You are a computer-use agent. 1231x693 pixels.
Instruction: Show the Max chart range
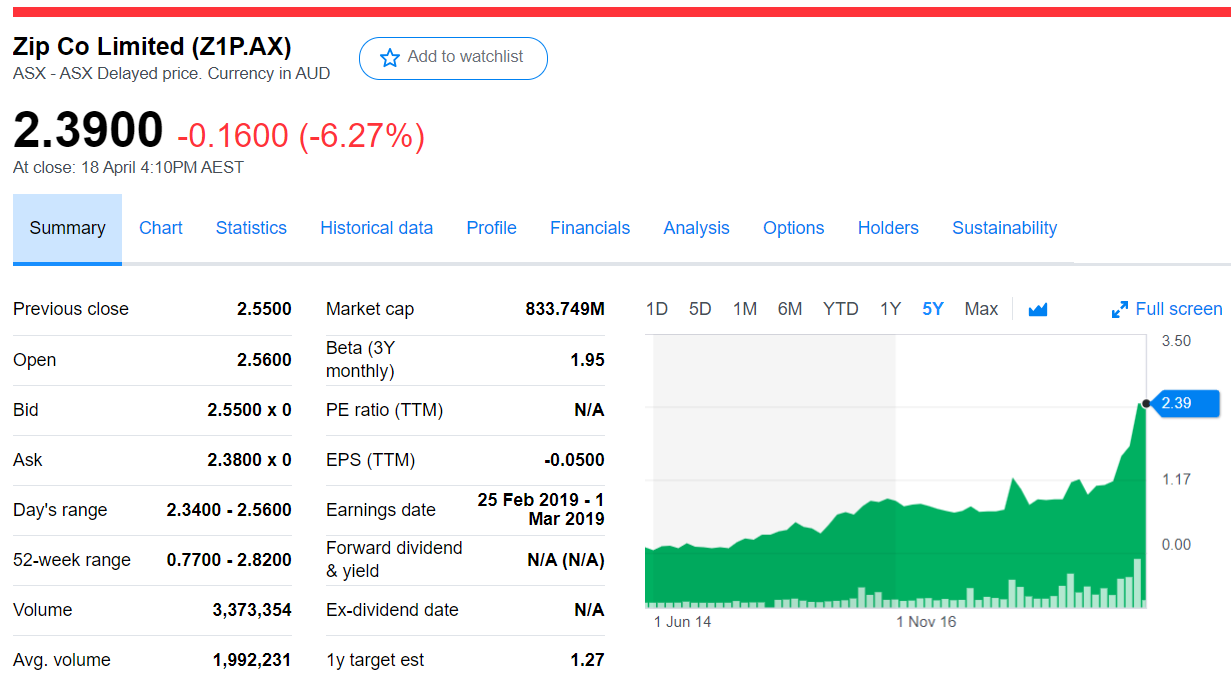981,309
